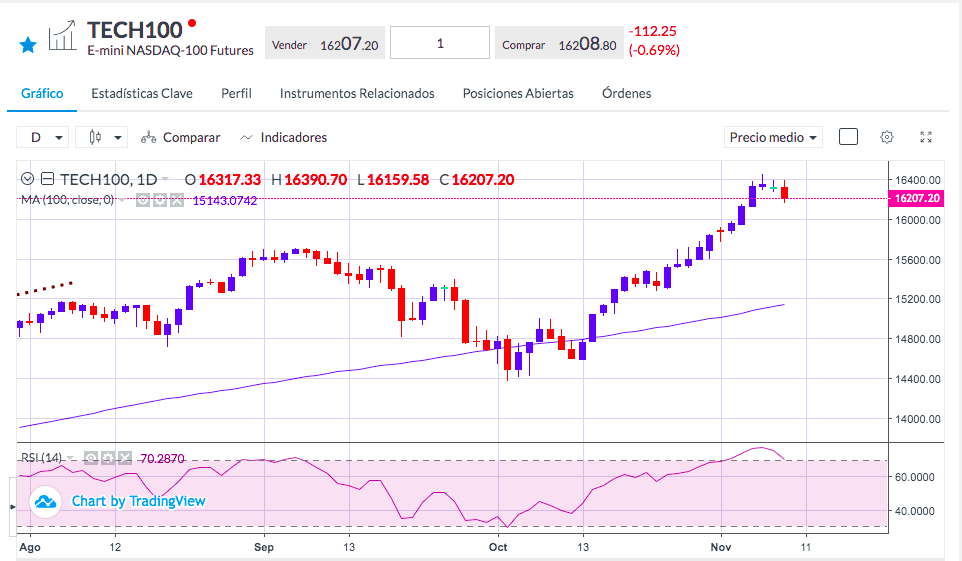Click the small arrow at RSI pane left edge
The width and height of the screenshot is (962, 561).
point(12,507)
